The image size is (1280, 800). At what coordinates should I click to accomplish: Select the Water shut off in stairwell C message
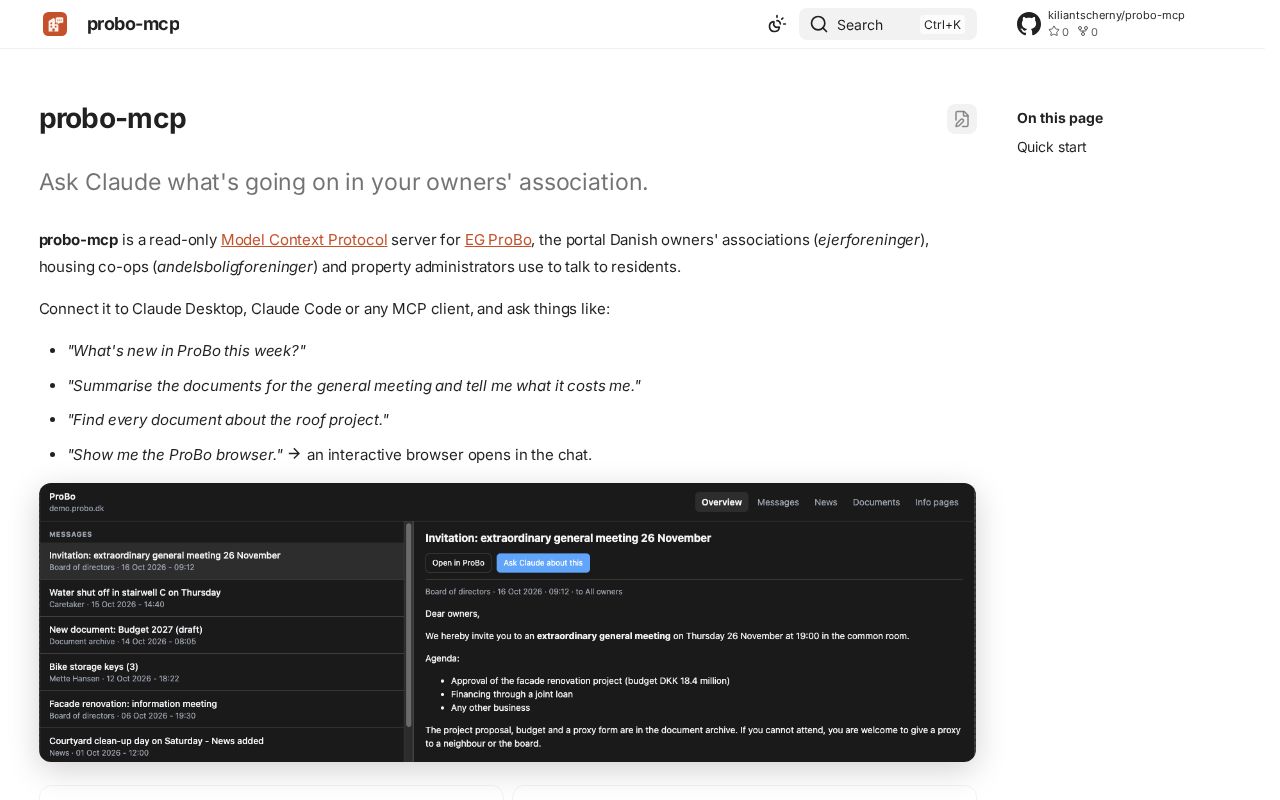(222, 598)
